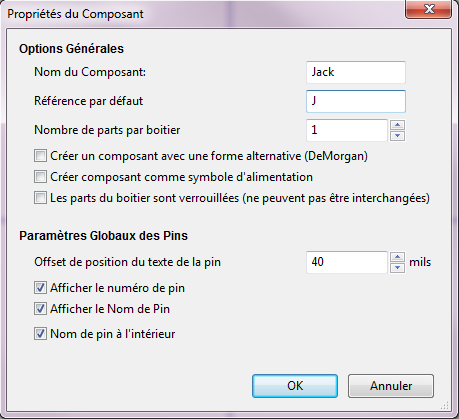This screenshot has width=459, height=419.
Task: Increase Nombre de parts with up arrow
Action: pos(397,125)
